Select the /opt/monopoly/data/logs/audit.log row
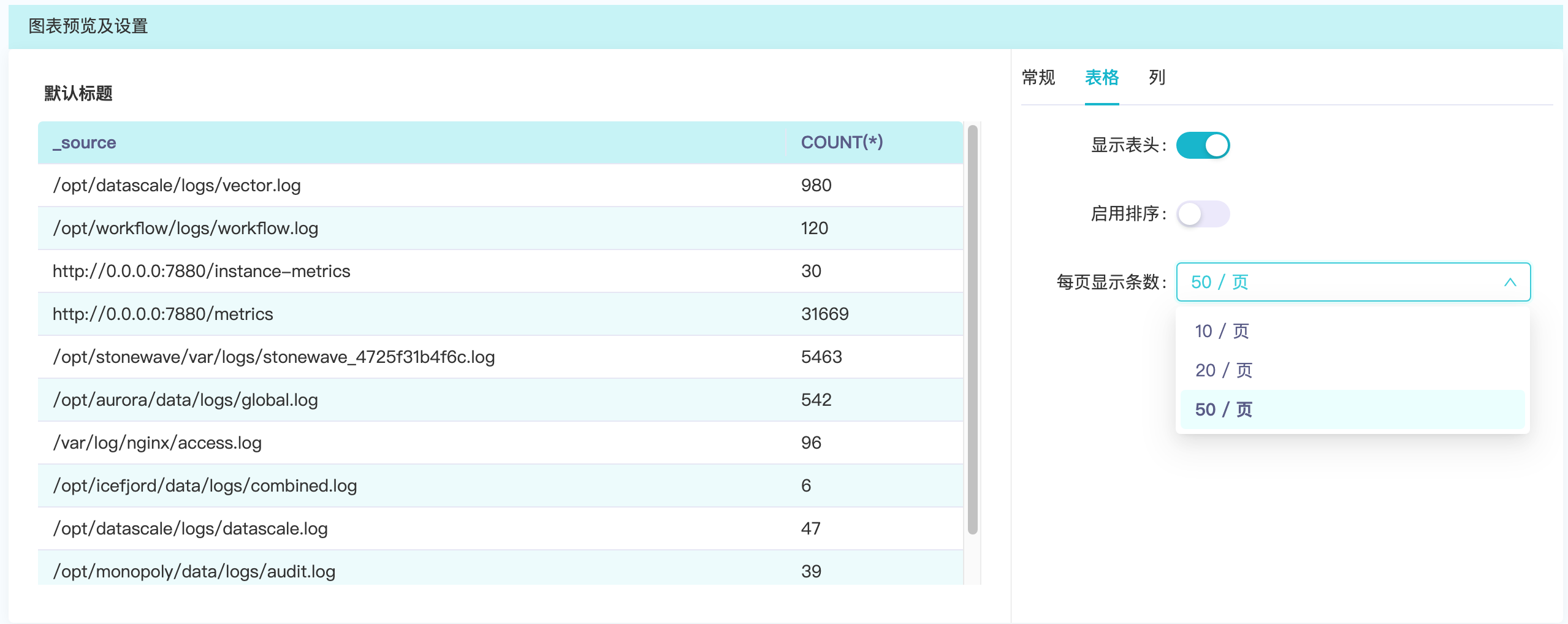Viewport: 1568px width, 624px height. point(500,568)
